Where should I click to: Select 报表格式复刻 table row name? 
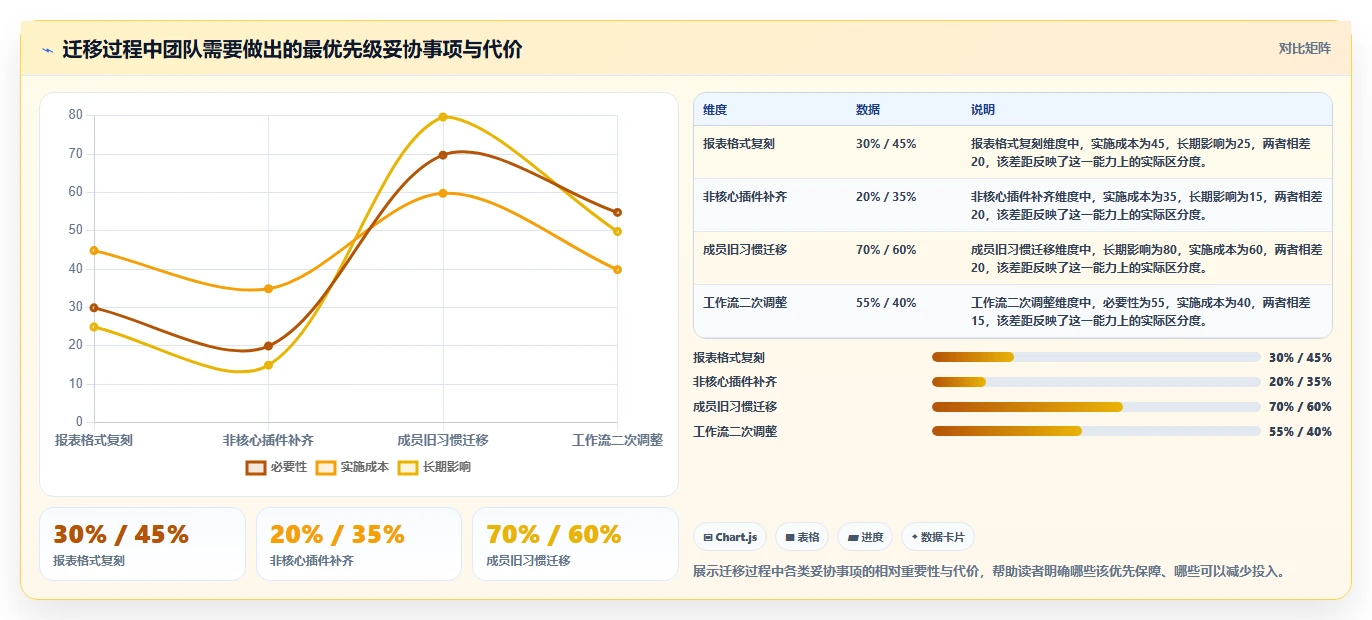pos(739,144)
